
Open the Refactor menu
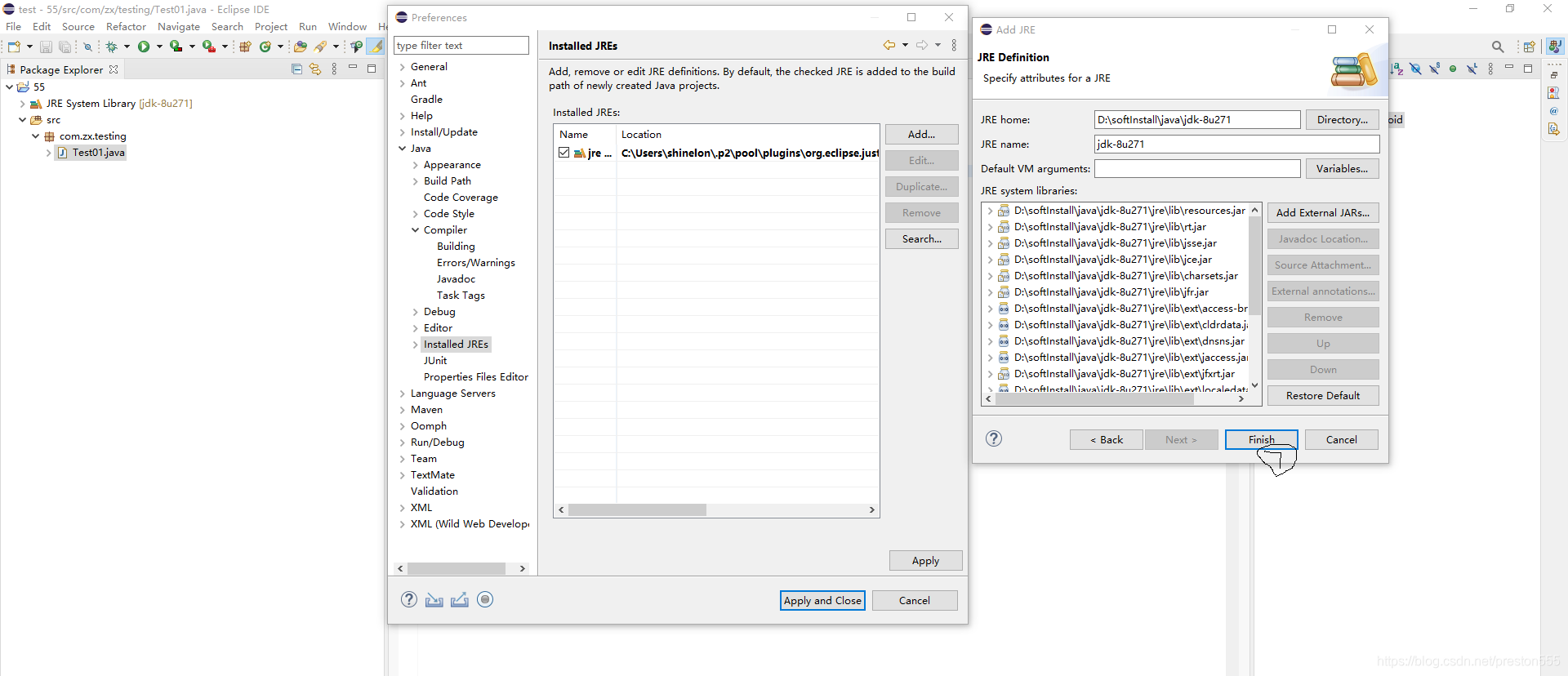click(126, 27)
